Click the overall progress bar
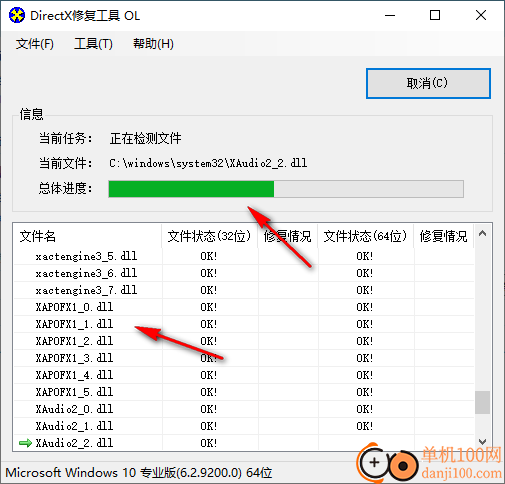 pyautogui.click(x=286, y=189)
